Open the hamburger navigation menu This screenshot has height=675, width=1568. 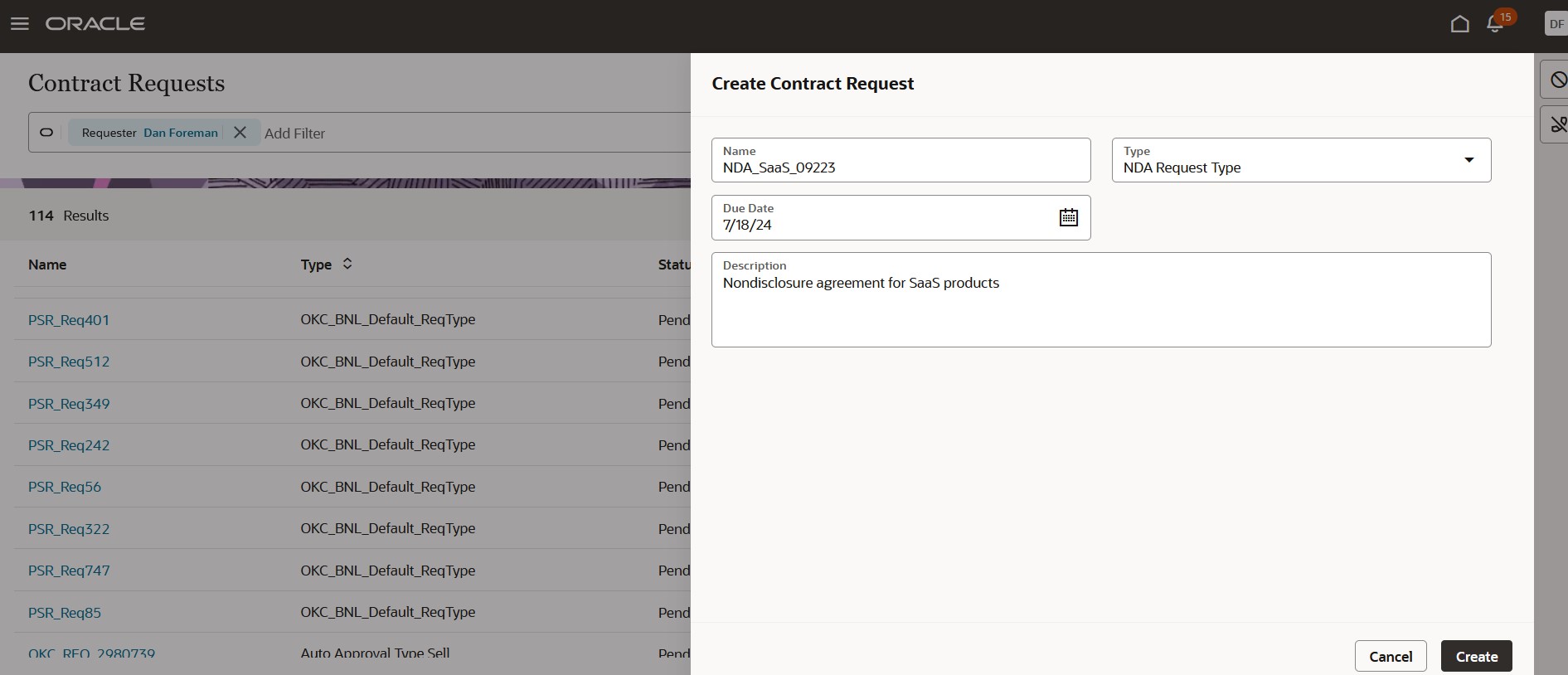click(20, 24)
